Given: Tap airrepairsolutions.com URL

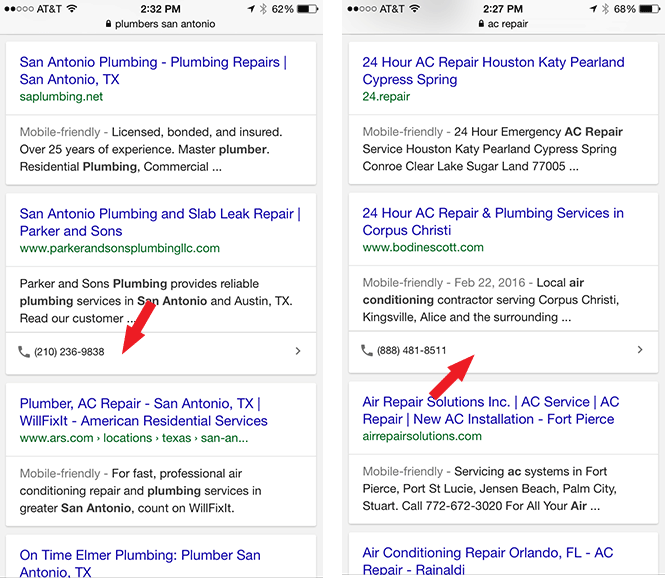Looking at the screenshot, I should point(422,436).
